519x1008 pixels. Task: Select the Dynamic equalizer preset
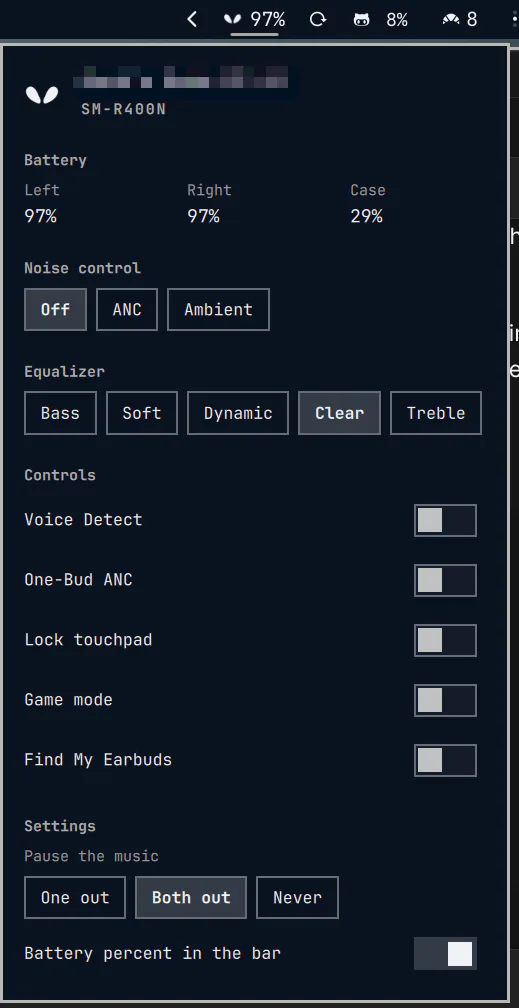pyautogui.click(x=238, y=413)
